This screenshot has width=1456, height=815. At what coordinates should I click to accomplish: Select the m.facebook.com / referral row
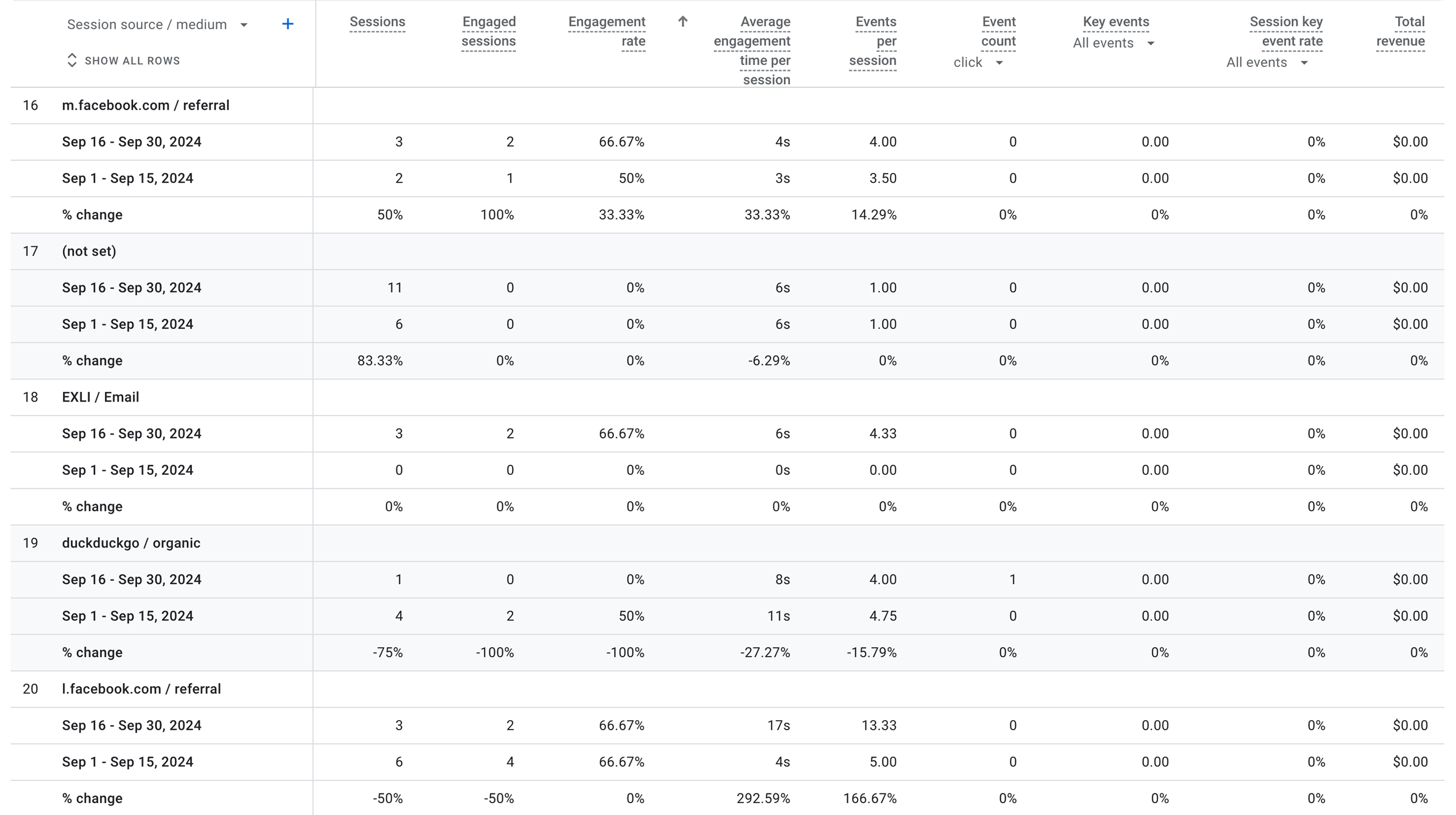(146, 105)
